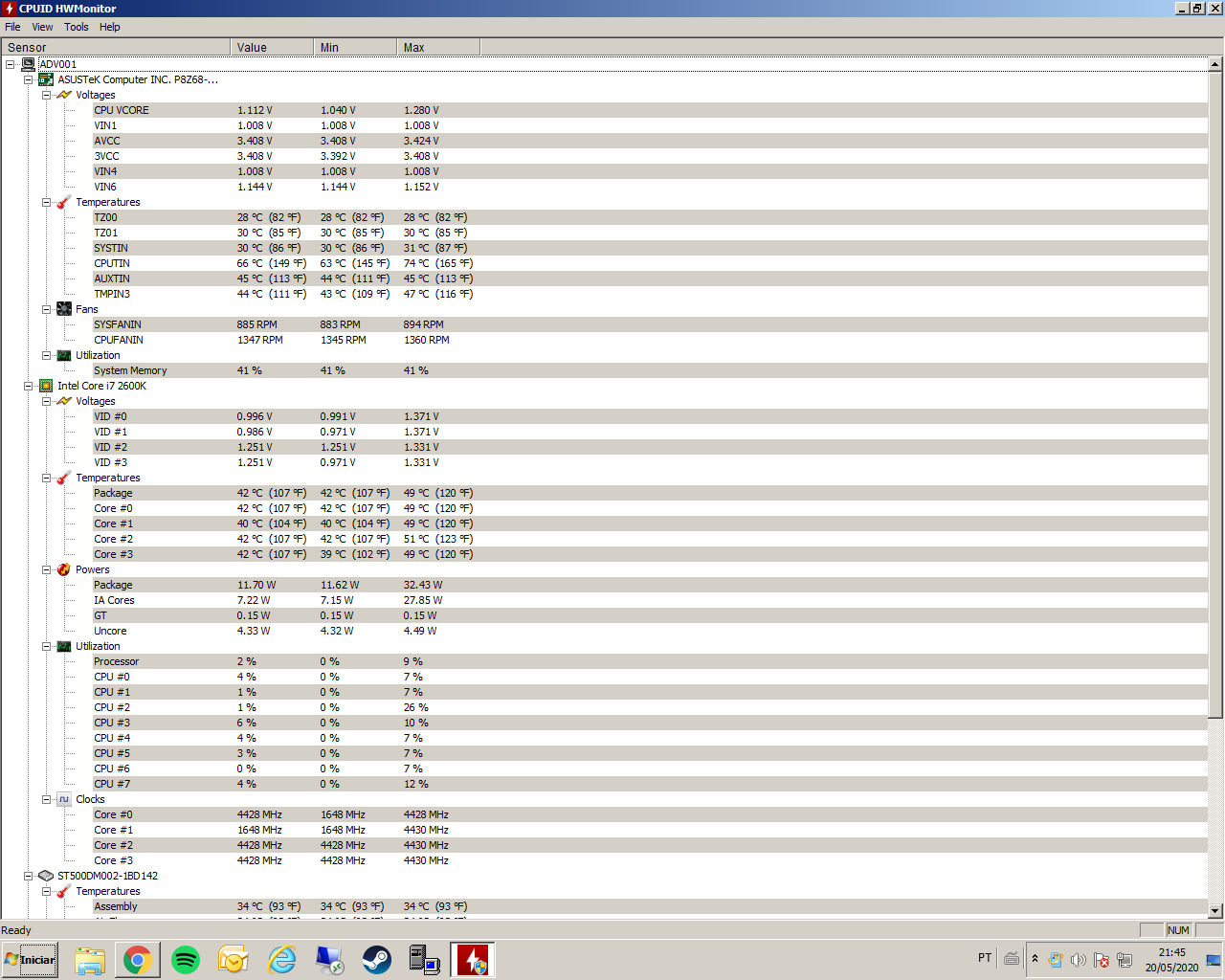Click the taskbar clock showing 21:45

[1171, 960]
